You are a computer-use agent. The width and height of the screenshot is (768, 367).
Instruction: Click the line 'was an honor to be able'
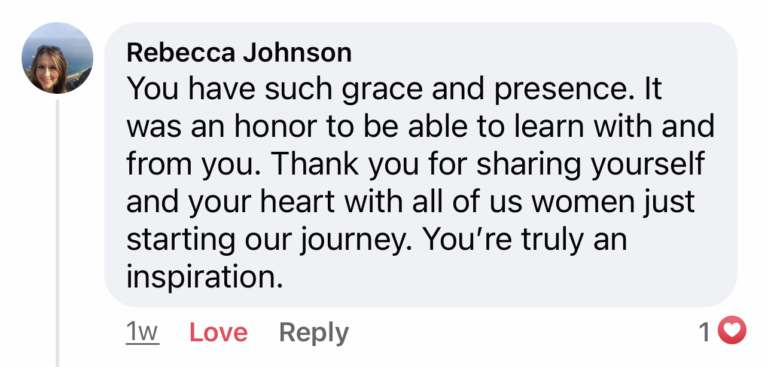tap(421, 127)
